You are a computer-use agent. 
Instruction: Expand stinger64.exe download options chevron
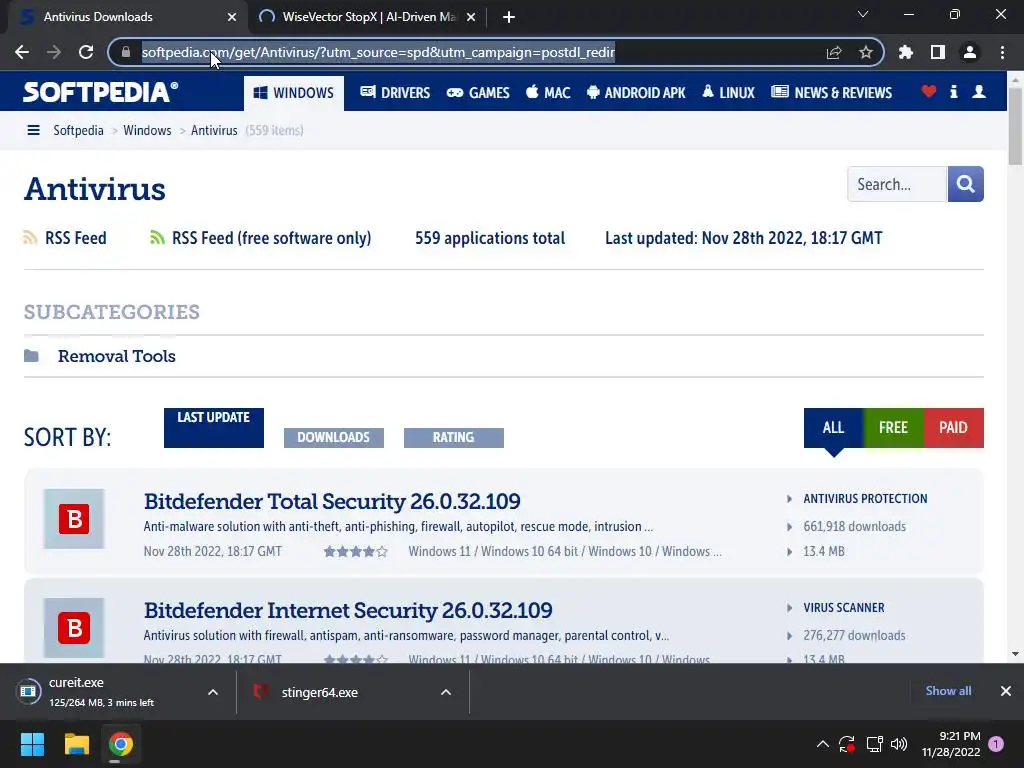click(x=446, y=692)
